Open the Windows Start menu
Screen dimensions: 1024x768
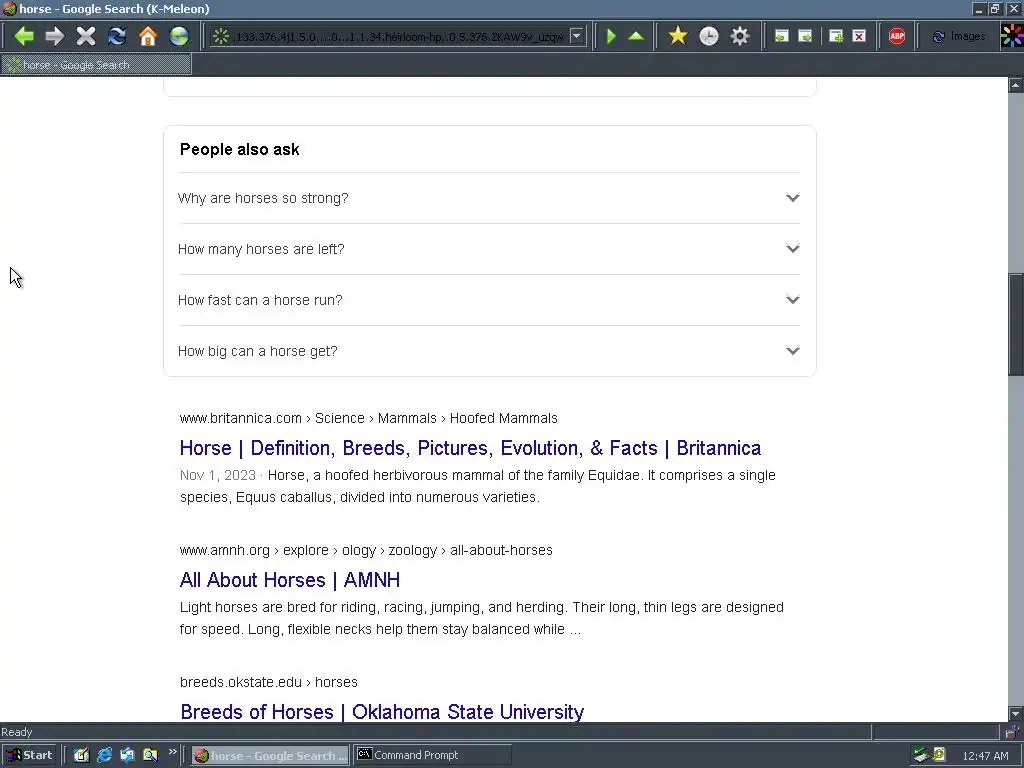click(29, 756)
